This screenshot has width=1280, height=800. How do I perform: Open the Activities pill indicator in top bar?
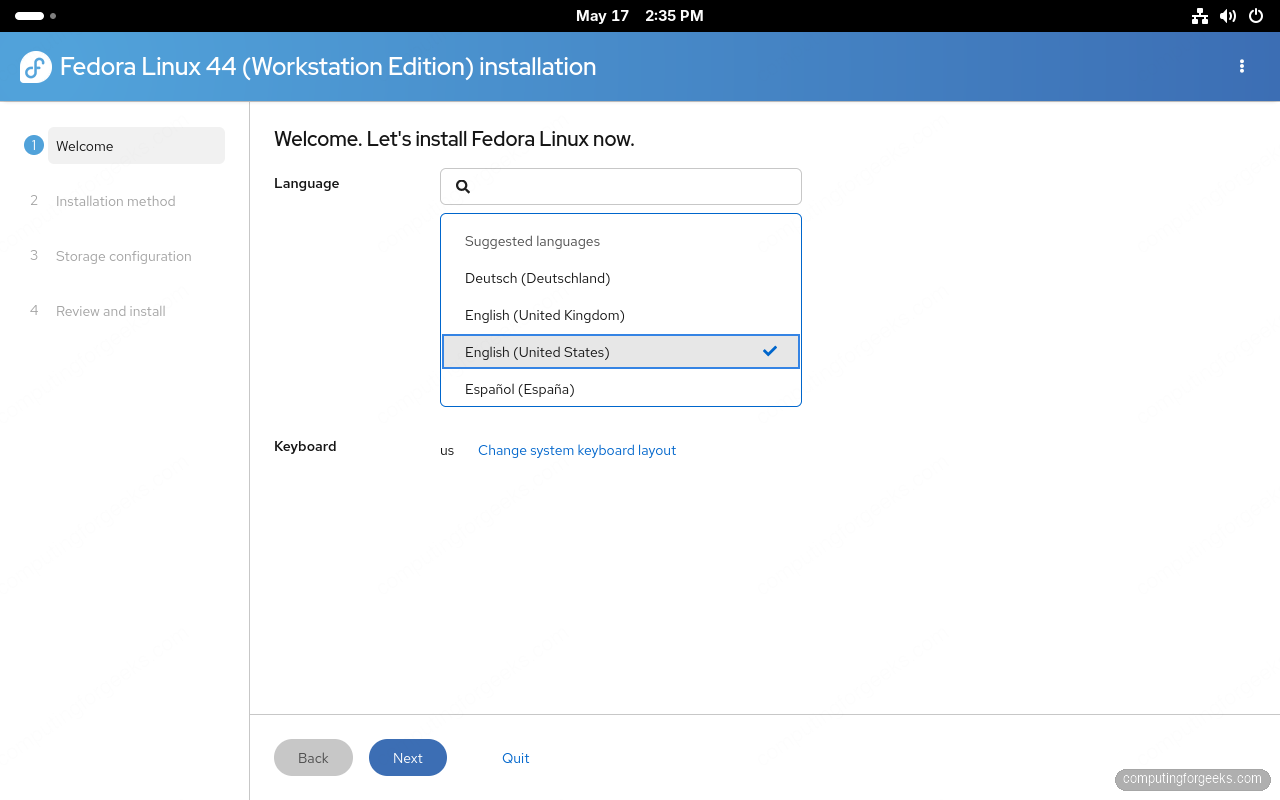29,16
